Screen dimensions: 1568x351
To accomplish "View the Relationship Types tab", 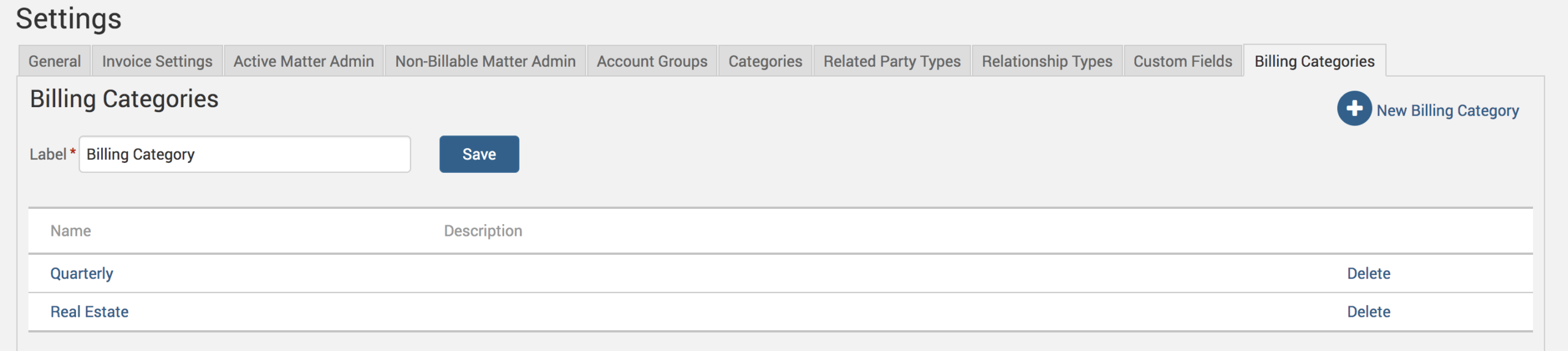I will point(1047,61).
